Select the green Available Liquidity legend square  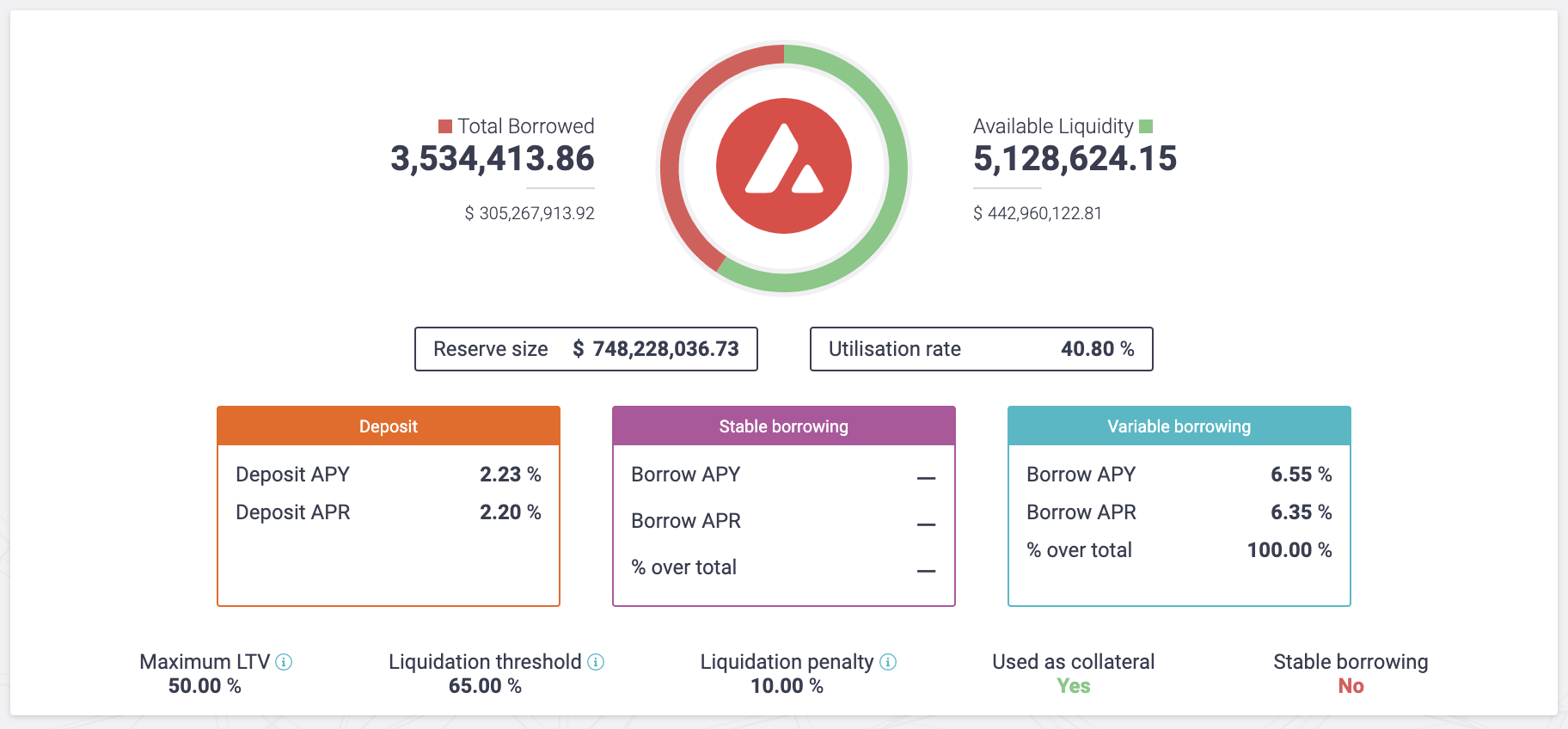point(1146,126)
